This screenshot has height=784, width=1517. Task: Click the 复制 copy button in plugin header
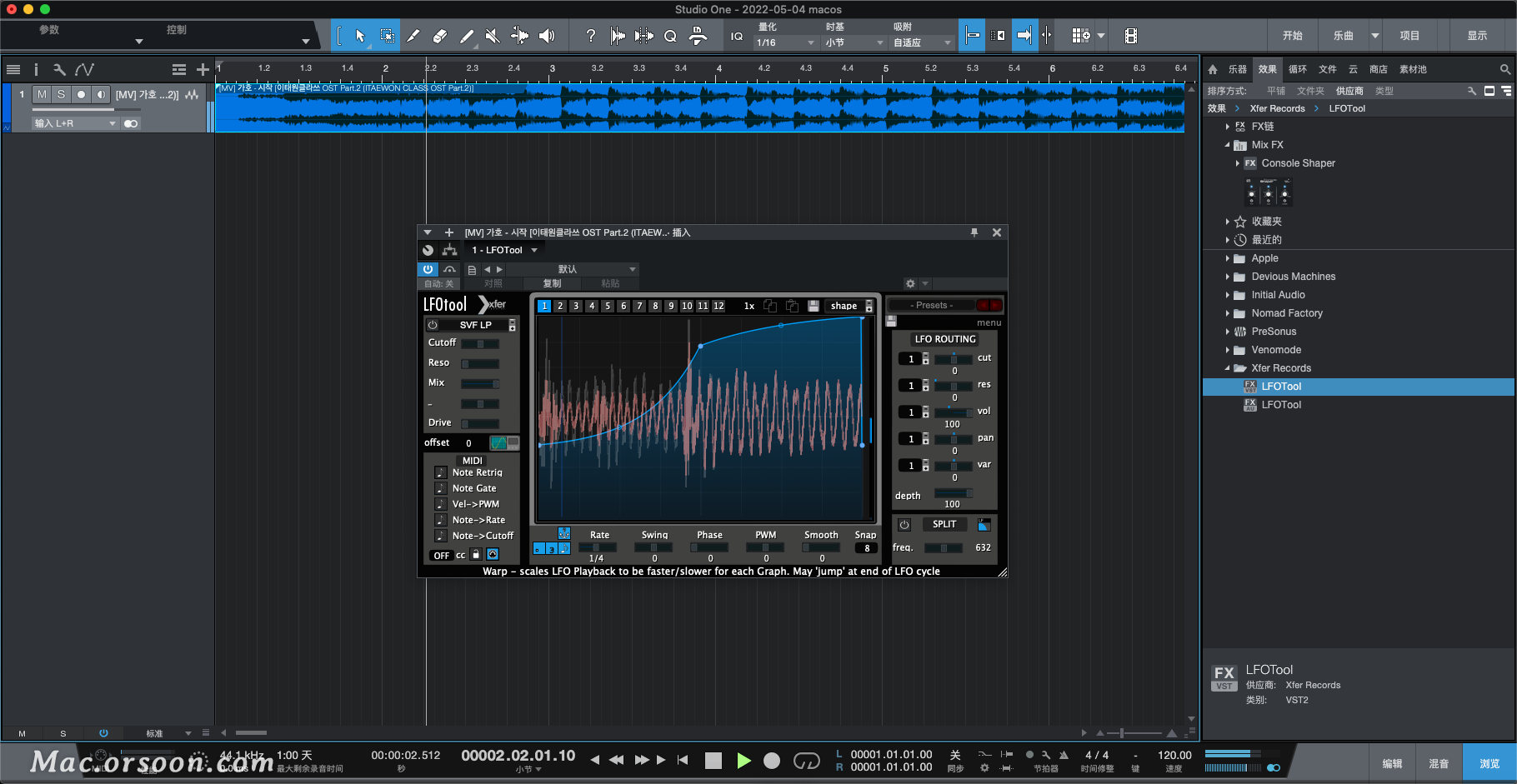(552, 283)
